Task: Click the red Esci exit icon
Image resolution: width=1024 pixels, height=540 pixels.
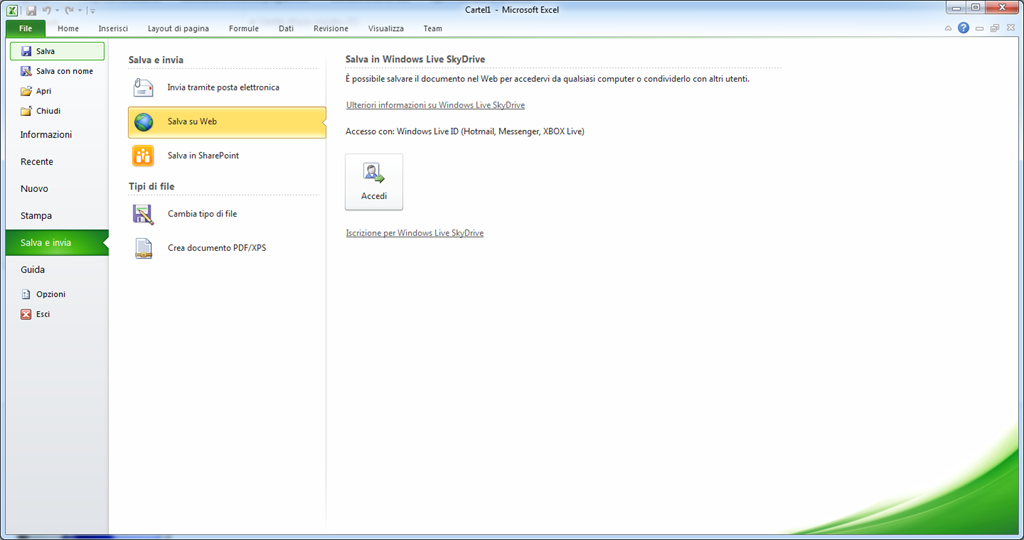Action: (x=26, y=314)
